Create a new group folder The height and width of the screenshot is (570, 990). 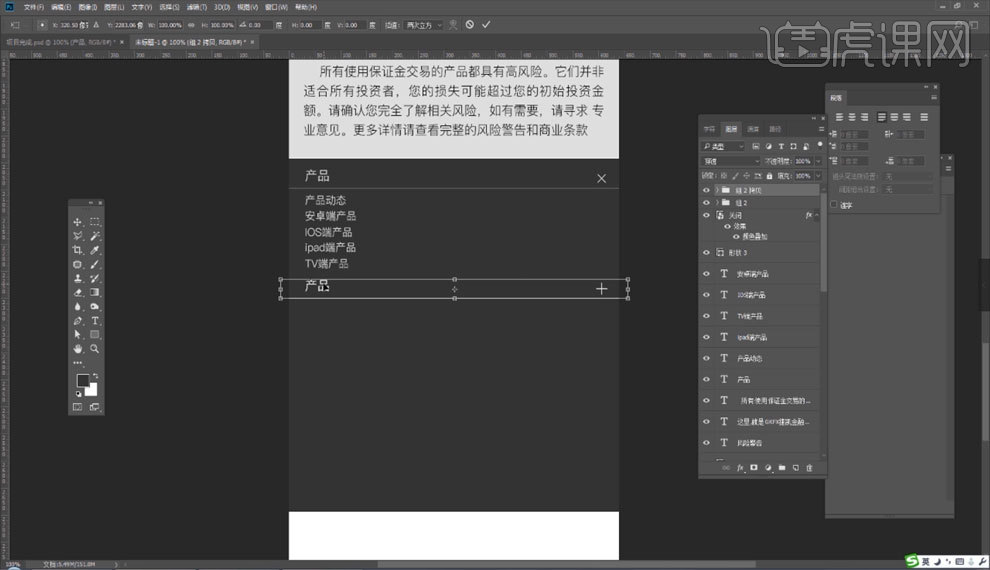782,468
